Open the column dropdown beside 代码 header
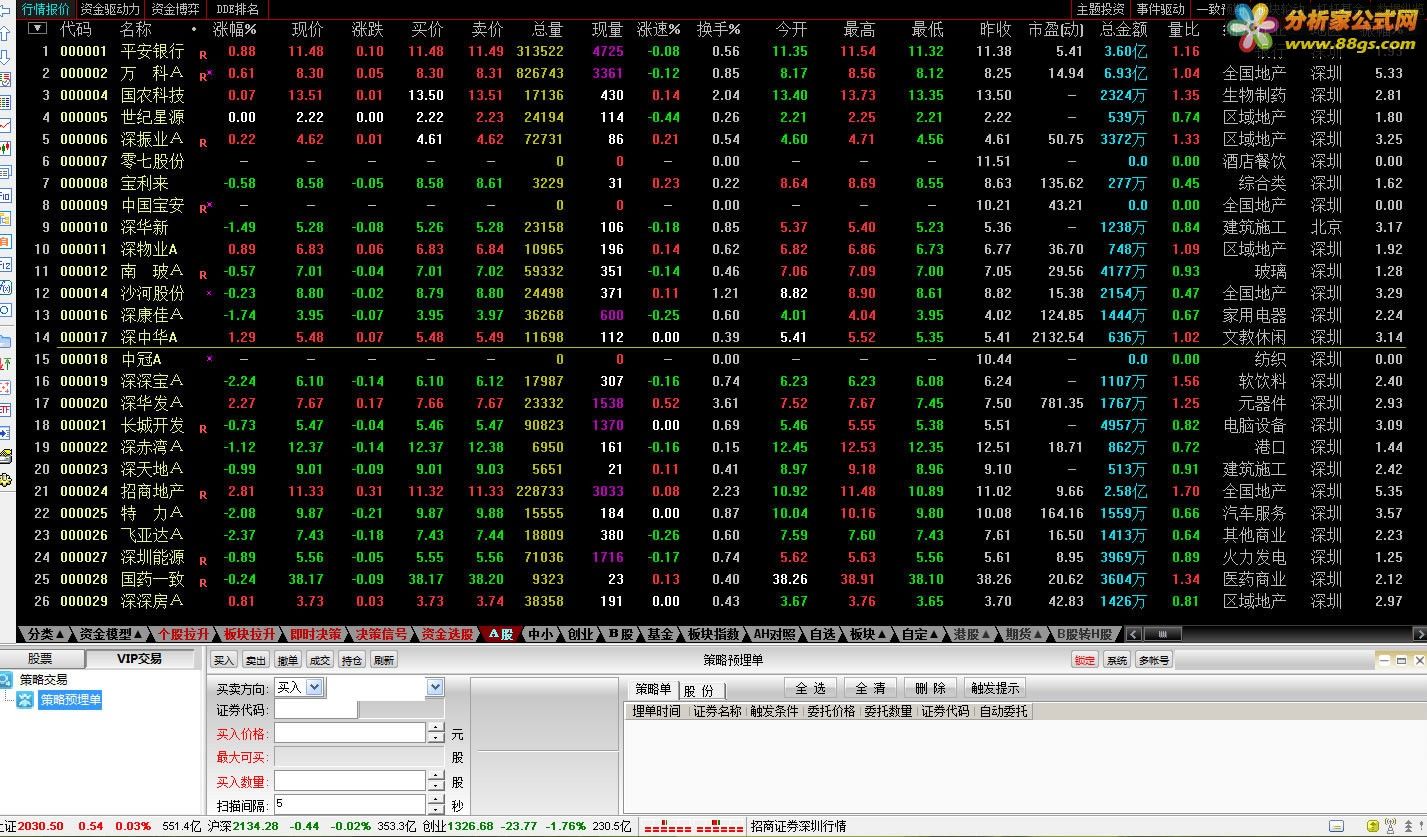This screenshot has height=837, width=1427. [x=37, y=28]
